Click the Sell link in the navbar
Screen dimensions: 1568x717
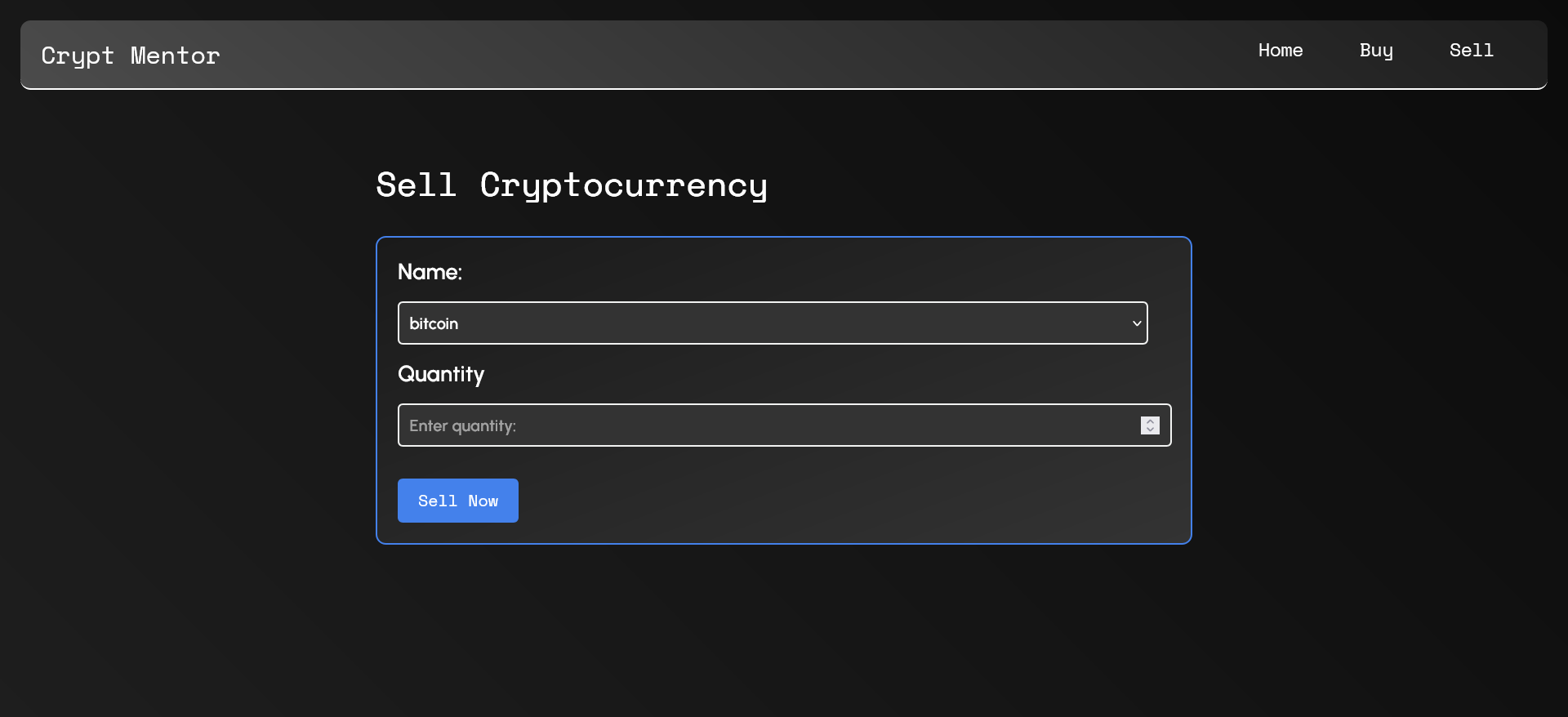(1471, 50)
